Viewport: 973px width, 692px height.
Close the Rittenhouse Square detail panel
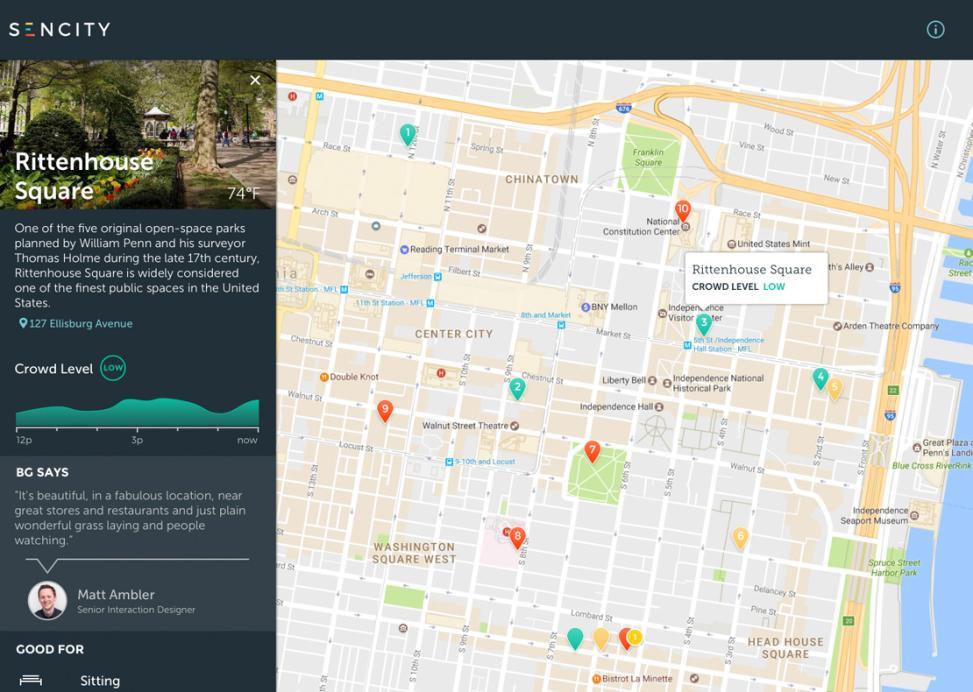(255, 80)
